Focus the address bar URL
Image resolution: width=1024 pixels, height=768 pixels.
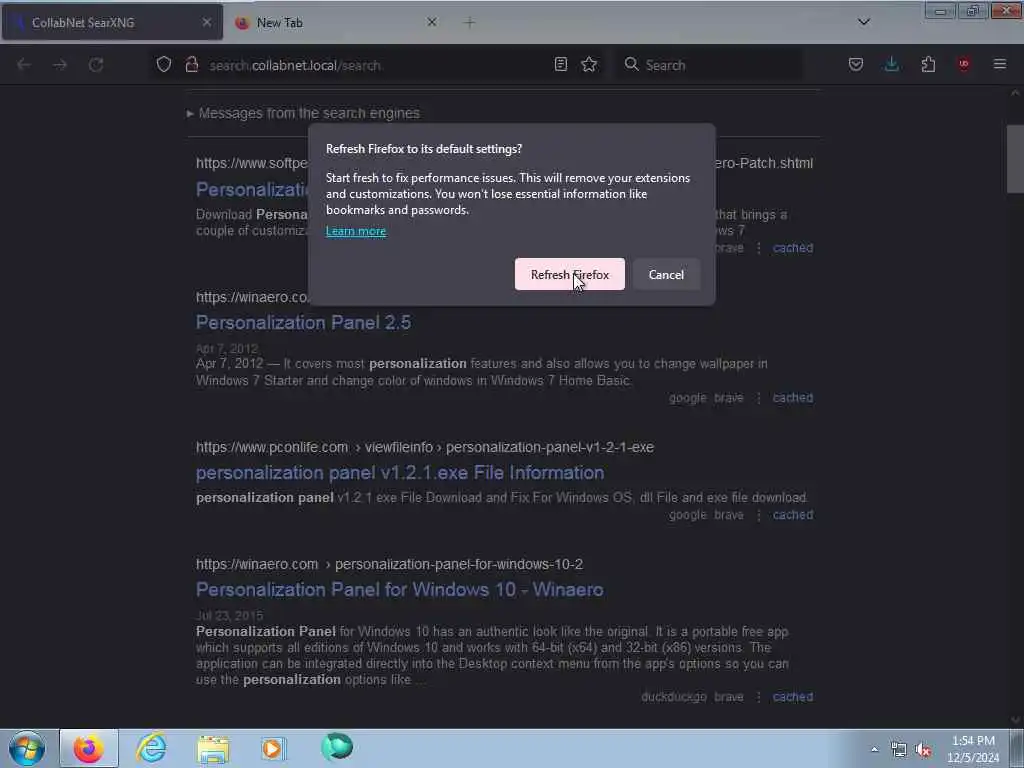coord(295,65)
